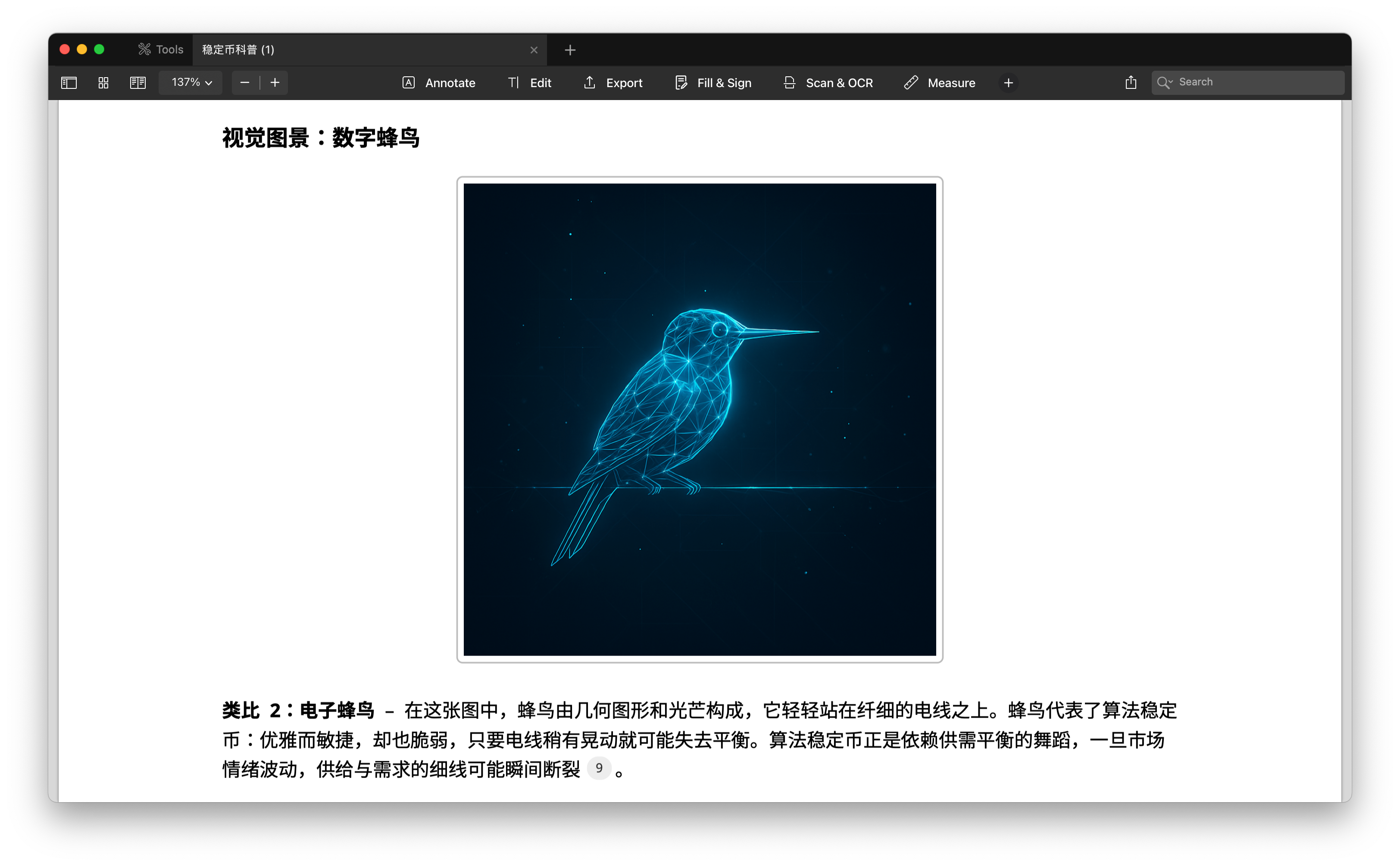Click the share icon
1400x866 pixels.
pyautogui.click(x=1131, y=82)
